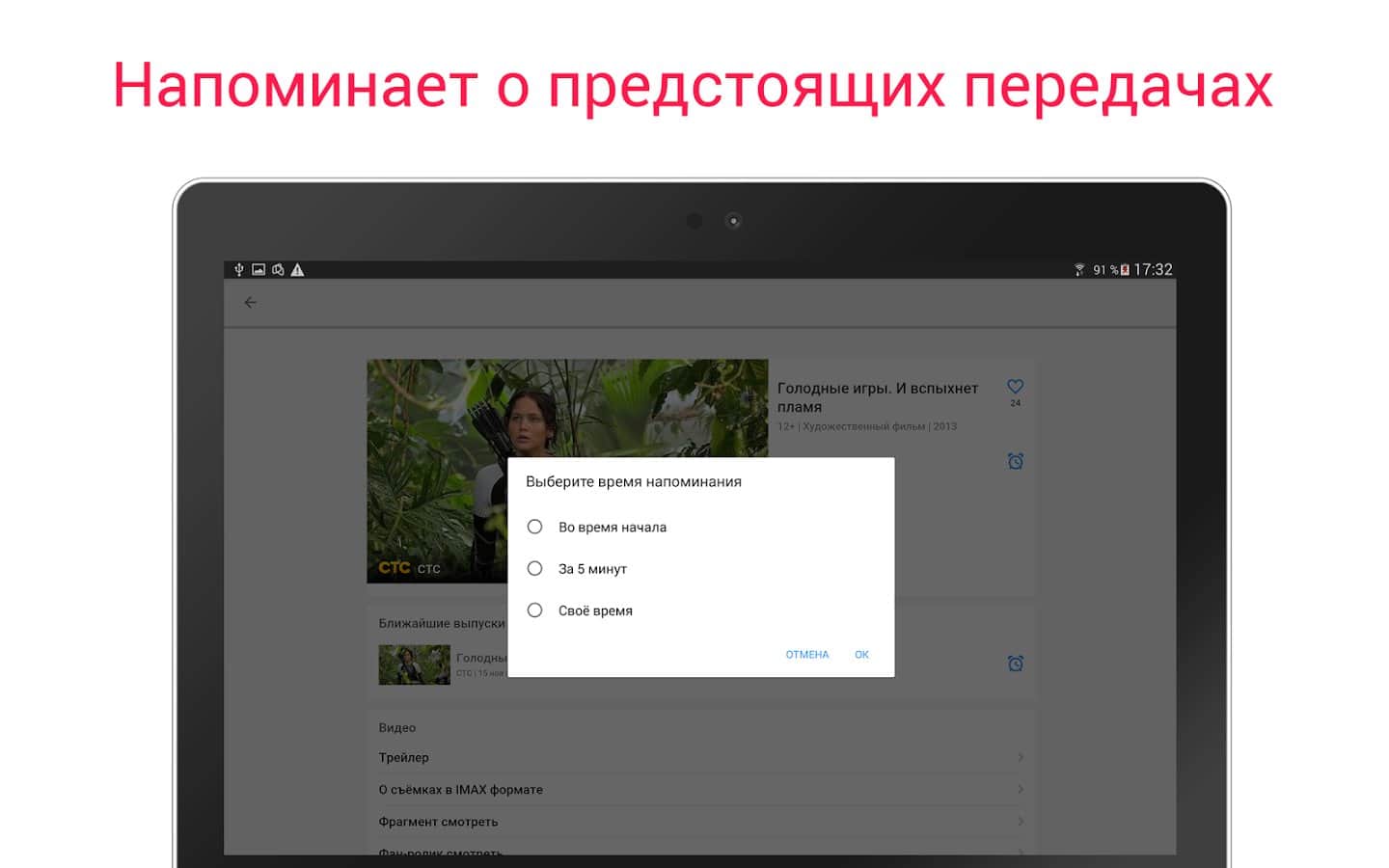The width and height of the screenshot is (1389, 868).
Task: Tap the Wi-Fi signal icon in the status bar
Action: click(x=1079, y=270)
